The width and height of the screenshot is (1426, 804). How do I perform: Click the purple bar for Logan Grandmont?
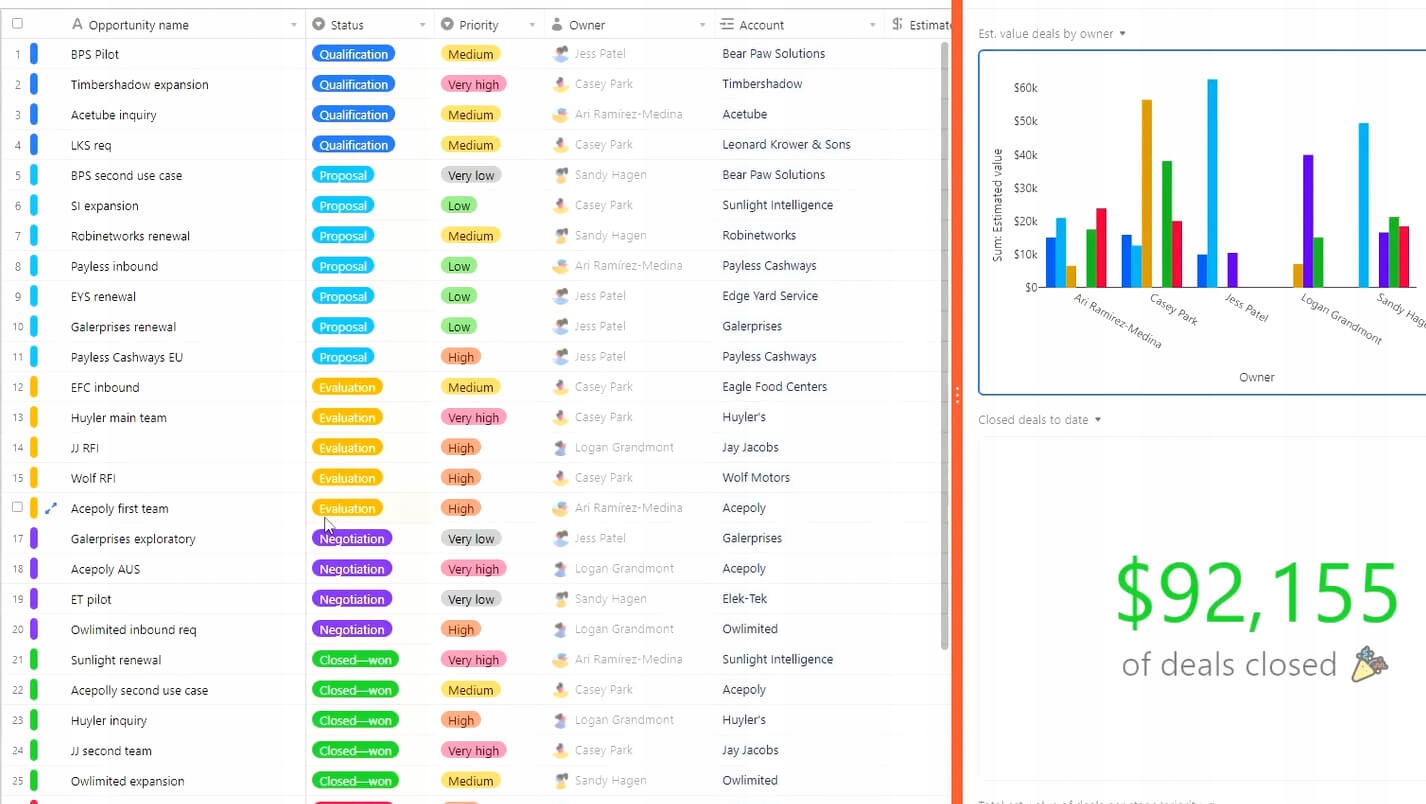pyautogui.click(x=1308, y=221)
